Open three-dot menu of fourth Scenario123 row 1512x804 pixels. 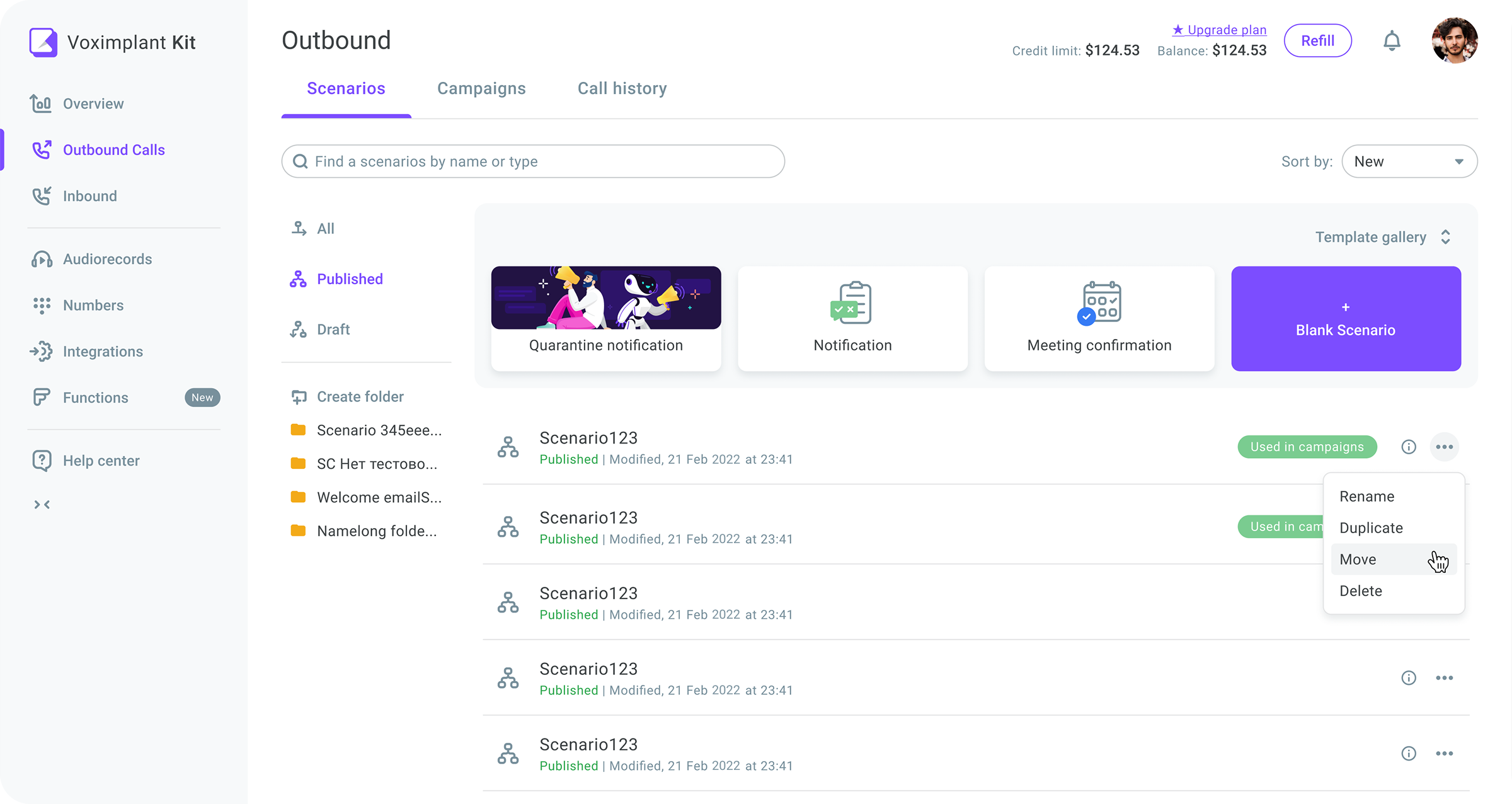point(1445,678)
